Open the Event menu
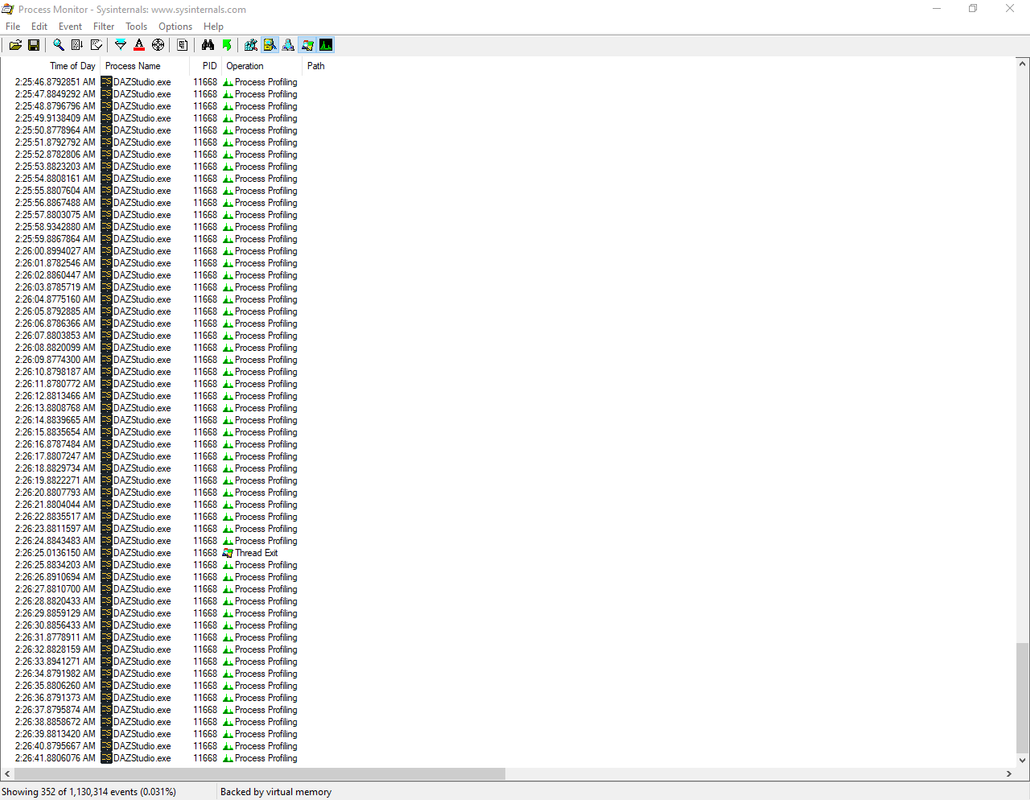1030x800 pixels. 70,26
